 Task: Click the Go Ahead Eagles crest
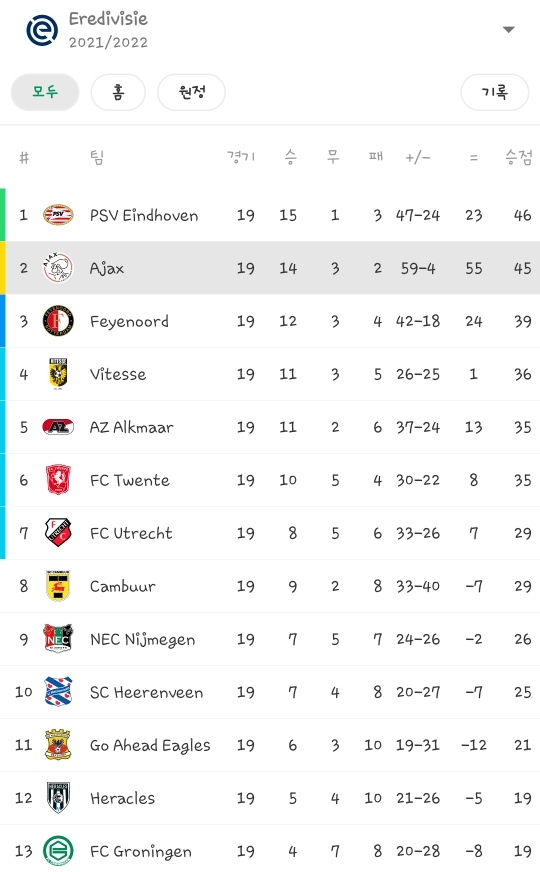[58, 745]
